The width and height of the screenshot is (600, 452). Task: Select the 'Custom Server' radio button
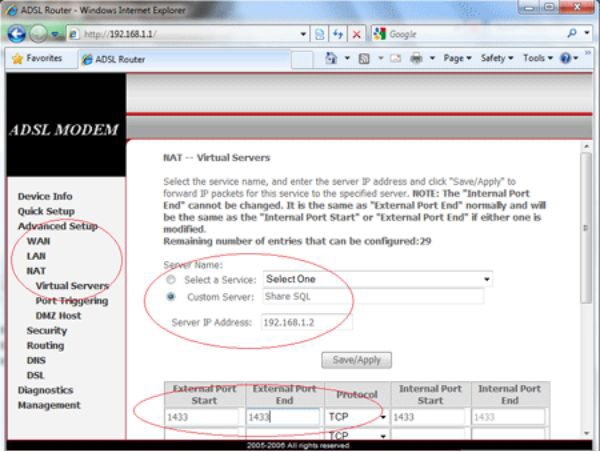[171, 297]
